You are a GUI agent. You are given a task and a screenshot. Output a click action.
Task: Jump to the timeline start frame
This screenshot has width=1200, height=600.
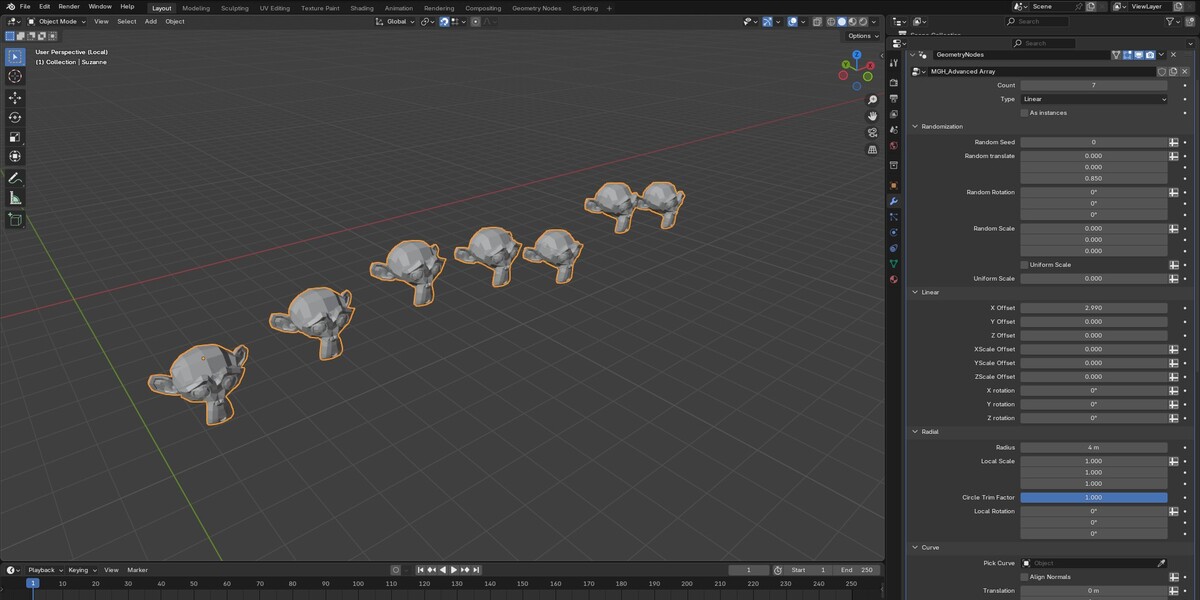(421, 570)
